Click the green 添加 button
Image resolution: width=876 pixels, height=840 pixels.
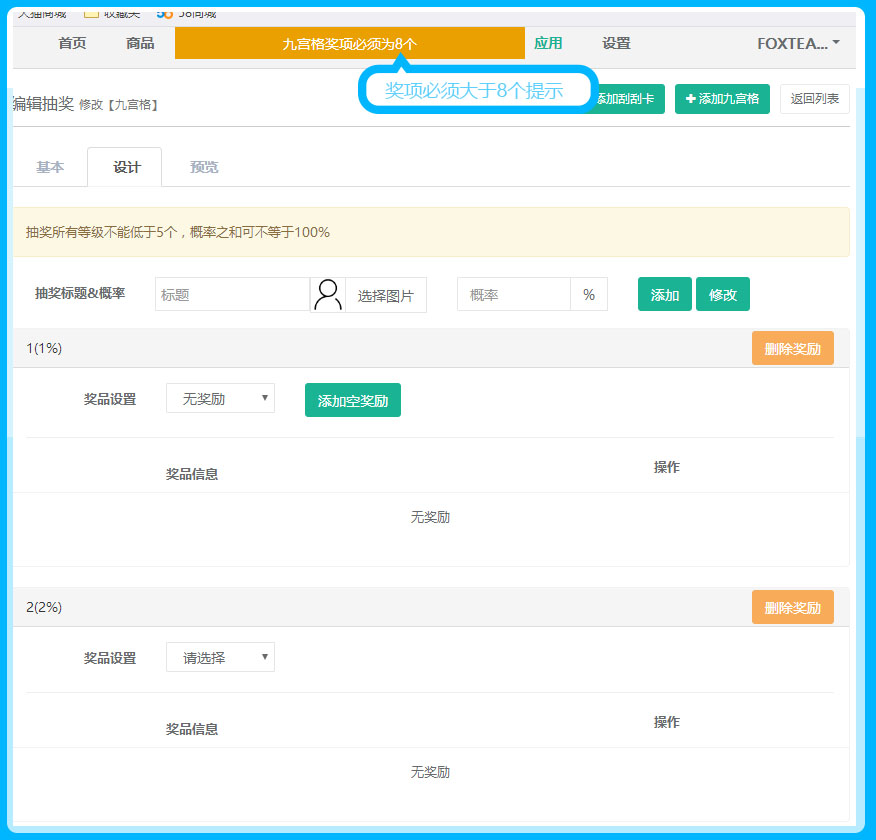coord(664,295)
